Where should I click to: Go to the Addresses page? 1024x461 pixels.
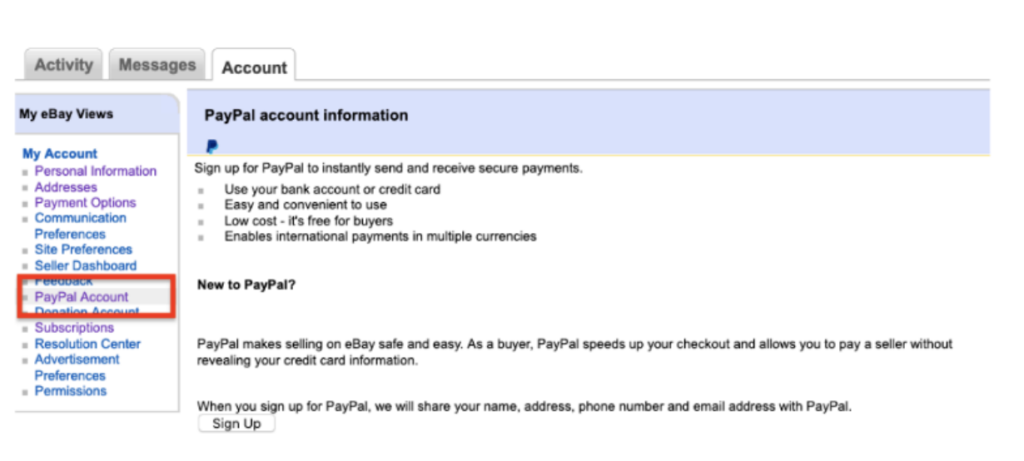click(x=66, y=187)
